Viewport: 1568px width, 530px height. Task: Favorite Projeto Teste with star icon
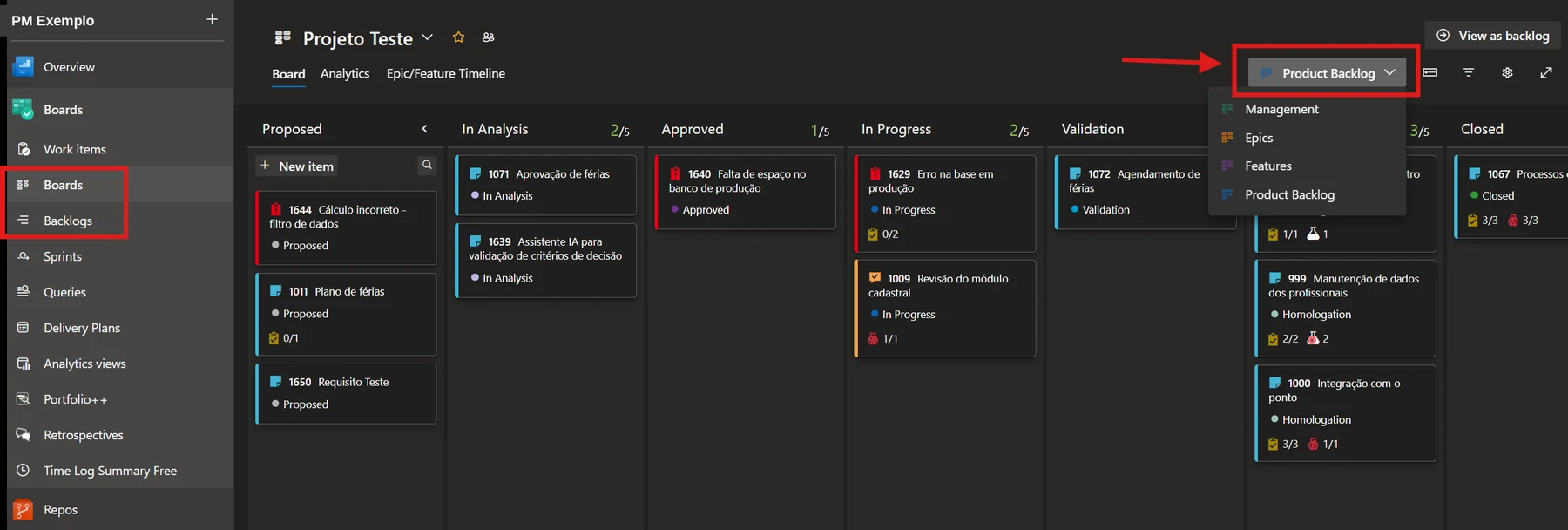tap(458, 37)
